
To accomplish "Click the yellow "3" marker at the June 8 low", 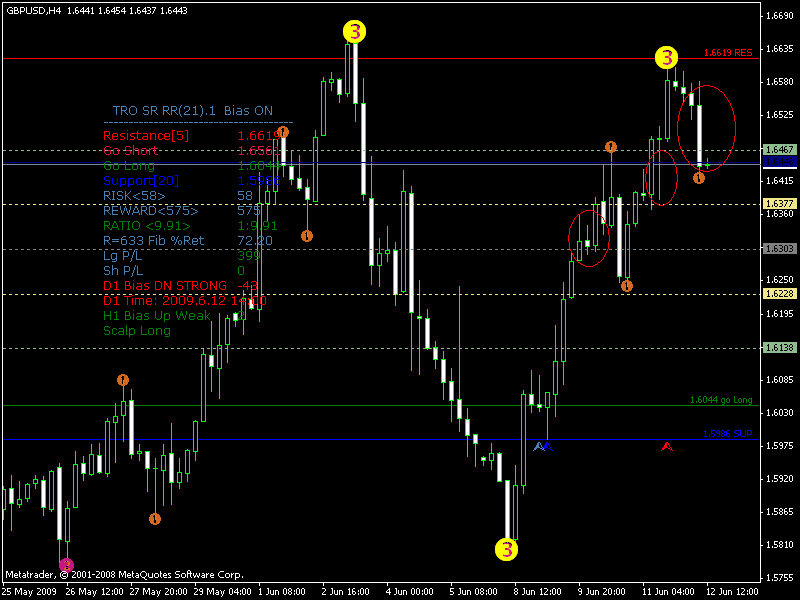I will coord(505,549).
